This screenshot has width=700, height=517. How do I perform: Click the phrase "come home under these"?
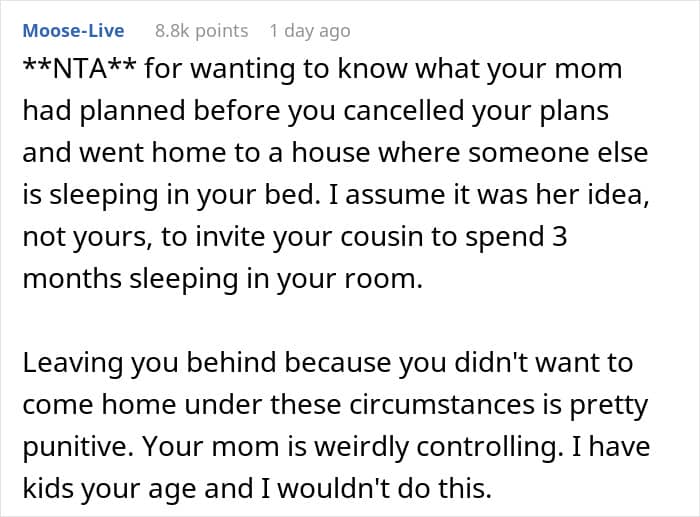[182, 405]
